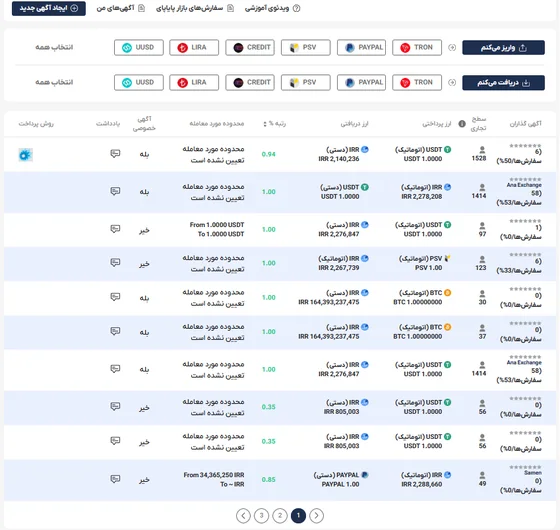The image size is (560, 530).
Task: Click the trade level info icon
Action: (x=462, y=124)
